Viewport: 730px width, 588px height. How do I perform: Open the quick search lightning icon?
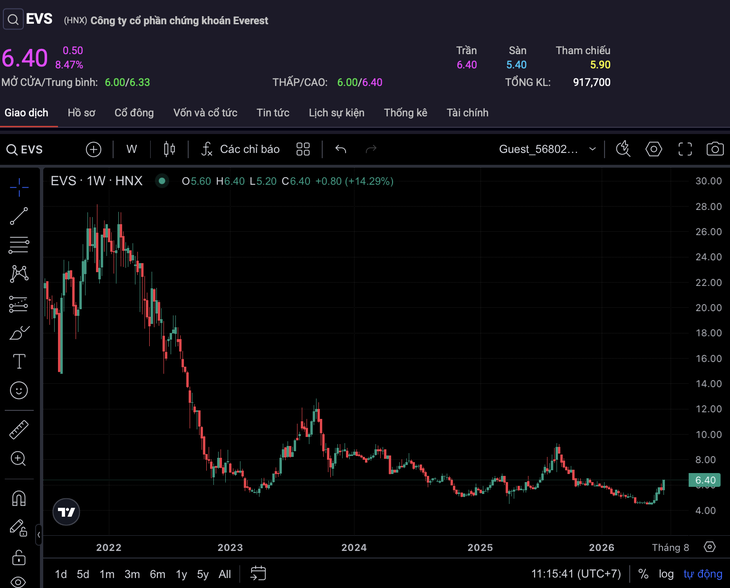(x=623, y=149)
